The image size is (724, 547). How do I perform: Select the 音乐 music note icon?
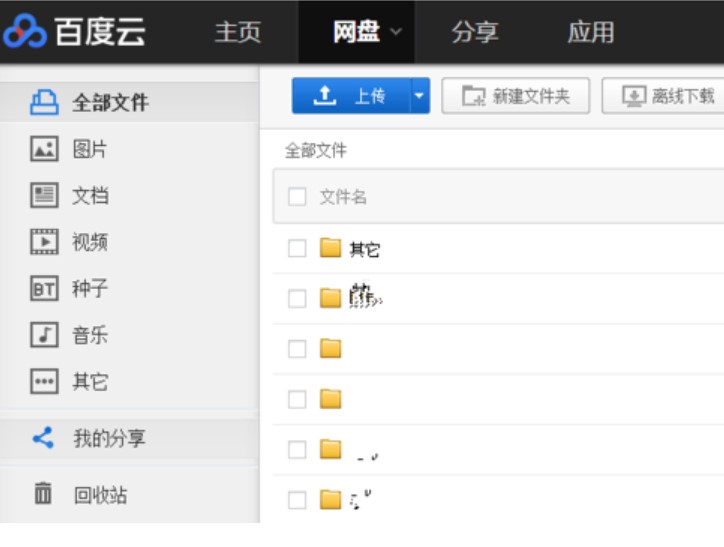(x=44, y=335)
